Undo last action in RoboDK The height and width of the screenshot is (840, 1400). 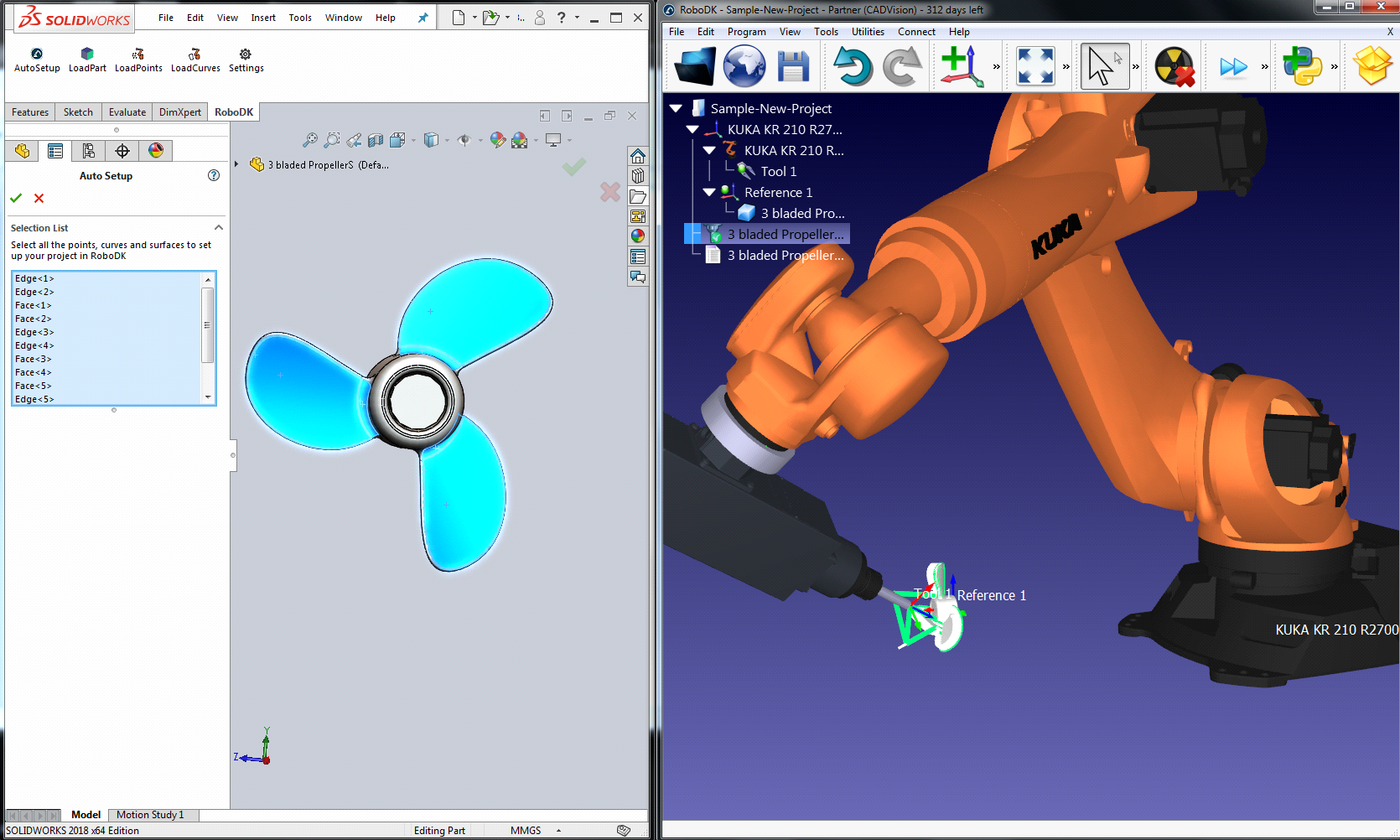tap(853, 65)
